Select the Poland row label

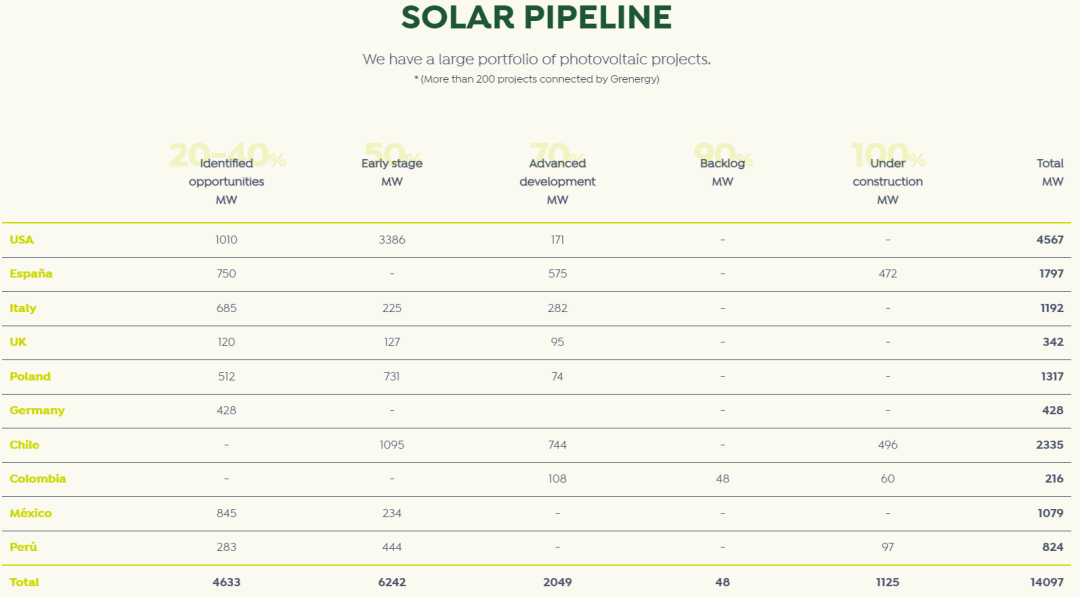(x=30, y=377)
